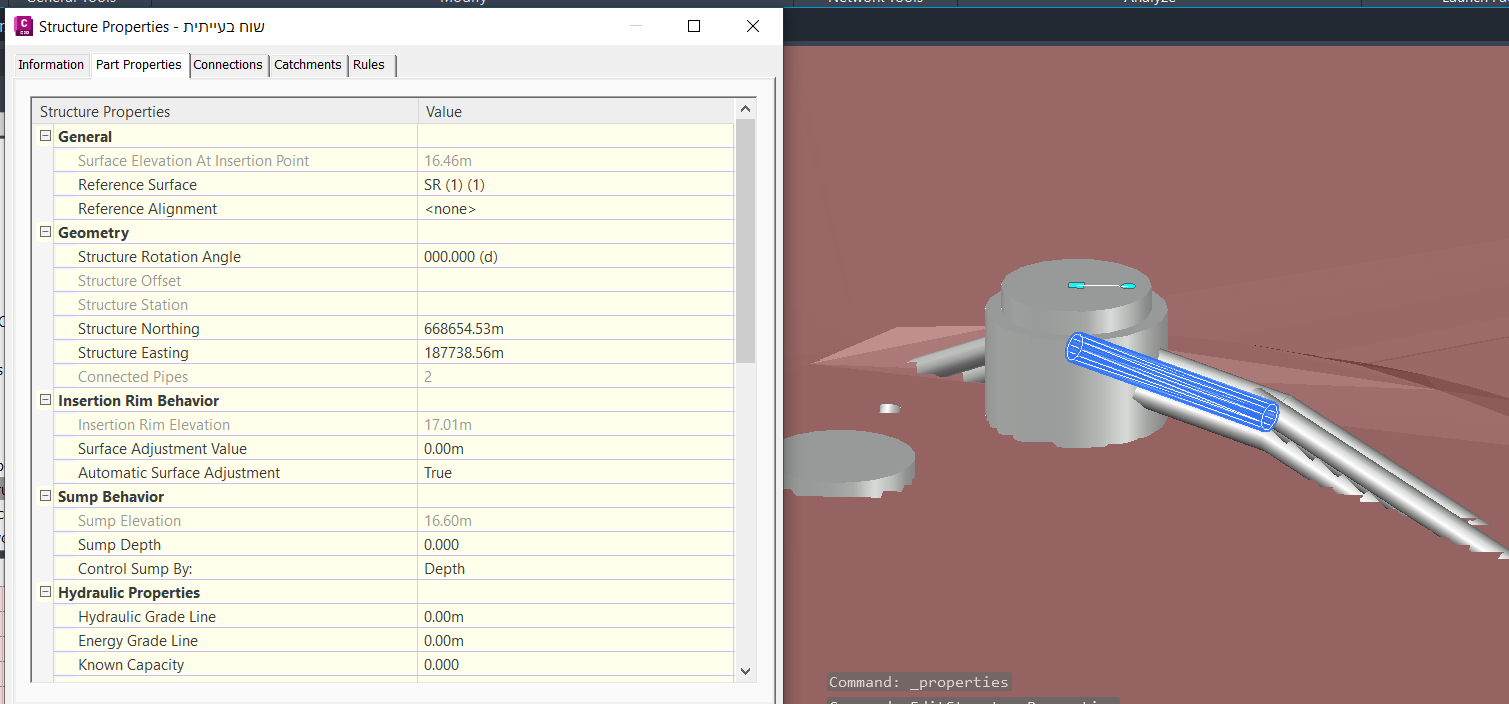Collapse the Hydraulic Properties section
The width and height of the screenshot is (1509, 704).
tap(44, 591)
